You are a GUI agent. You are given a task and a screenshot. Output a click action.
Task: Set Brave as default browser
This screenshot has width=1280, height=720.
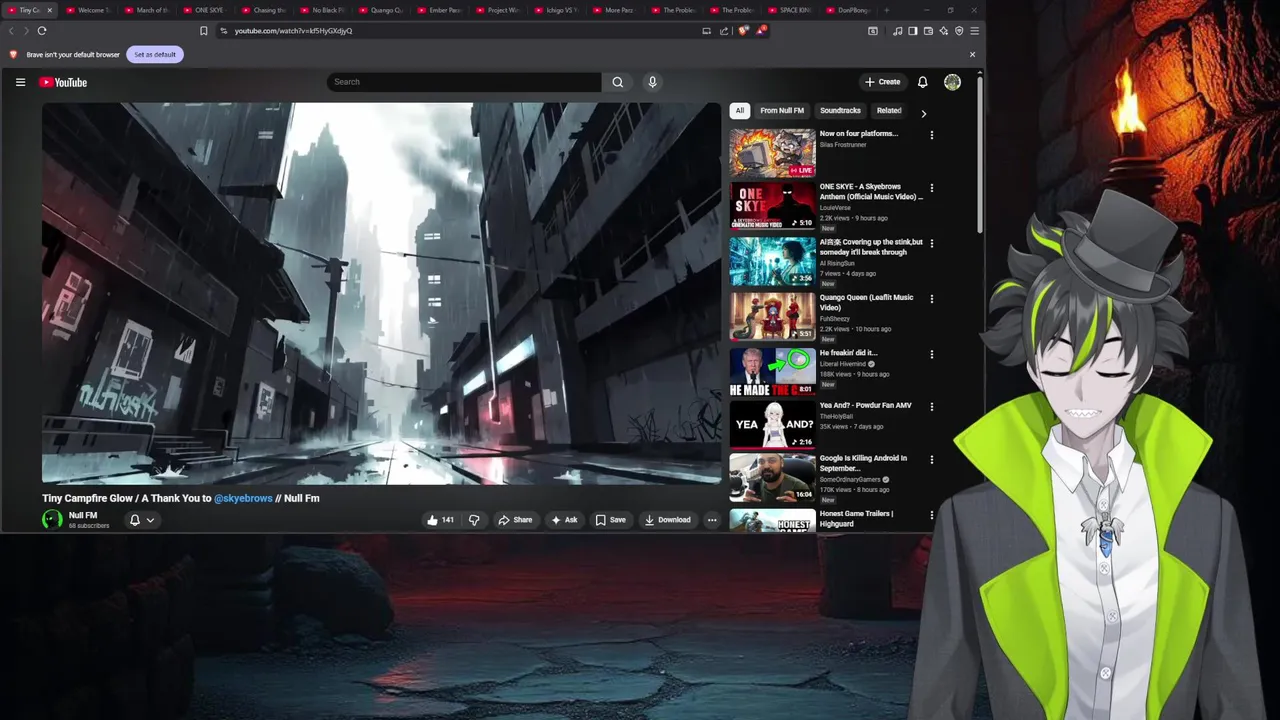155,54
